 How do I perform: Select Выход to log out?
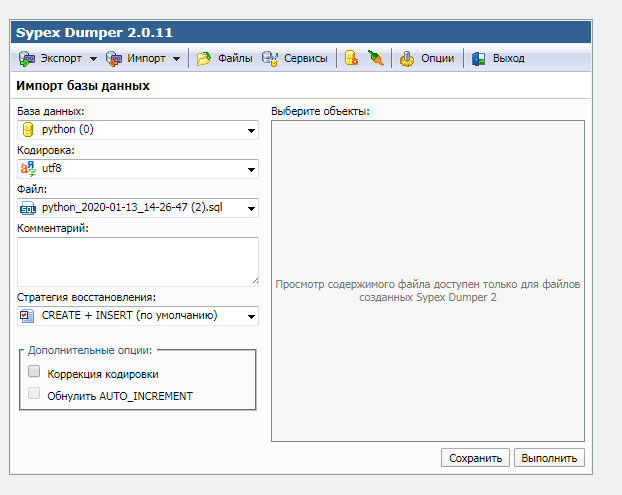pos(509,58)
